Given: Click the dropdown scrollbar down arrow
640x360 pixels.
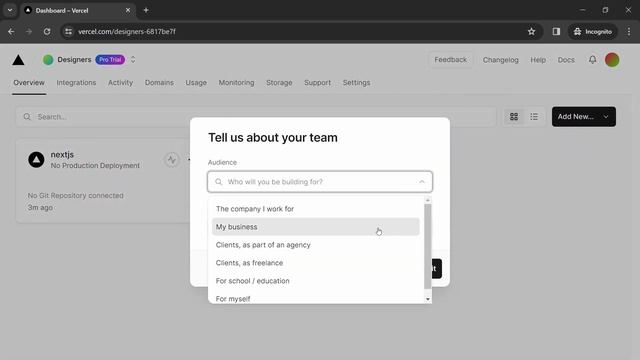Looking at the screenshot, I should coord(427,300).
